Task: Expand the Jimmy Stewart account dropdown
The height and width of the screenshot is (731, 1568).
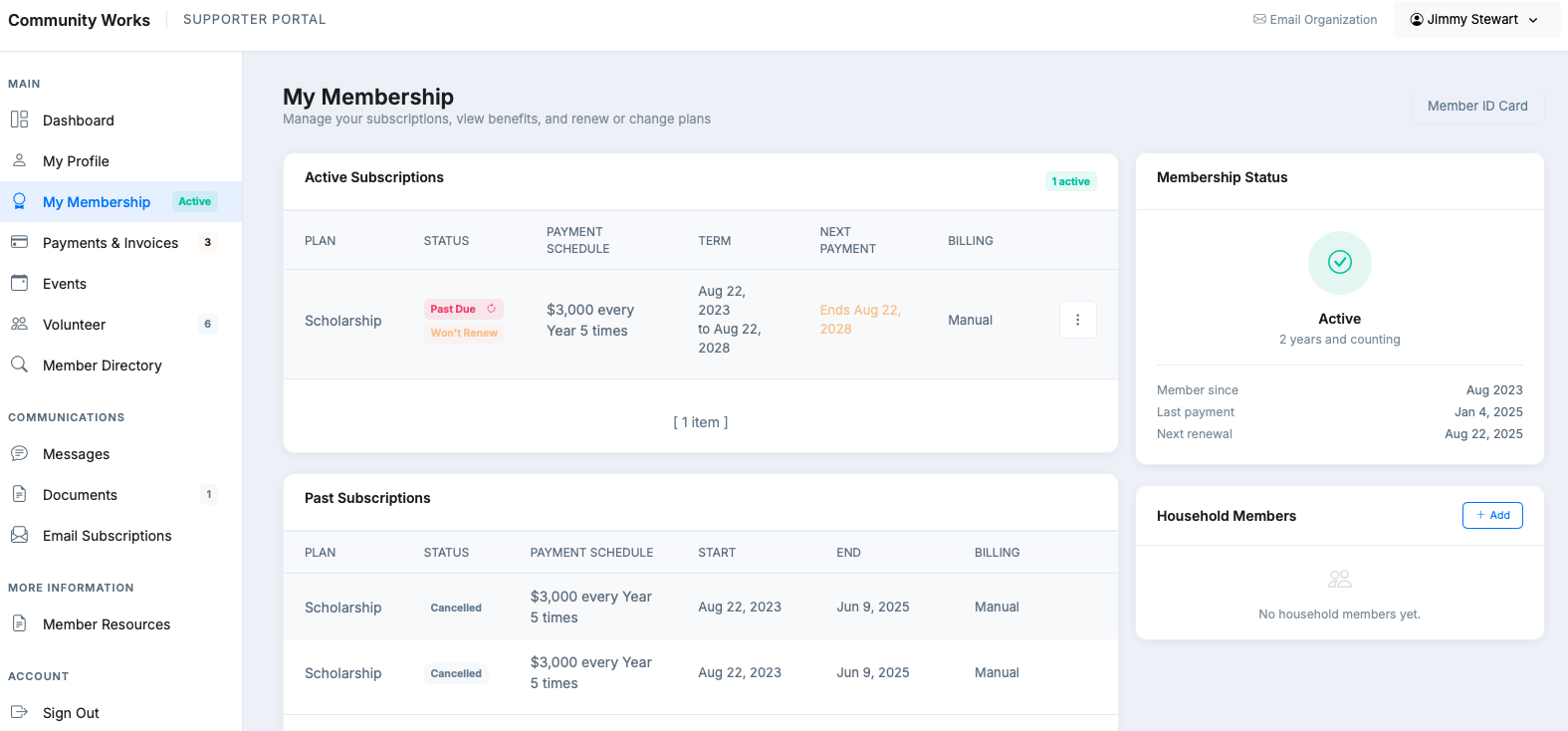Action: coord(1477,19)
